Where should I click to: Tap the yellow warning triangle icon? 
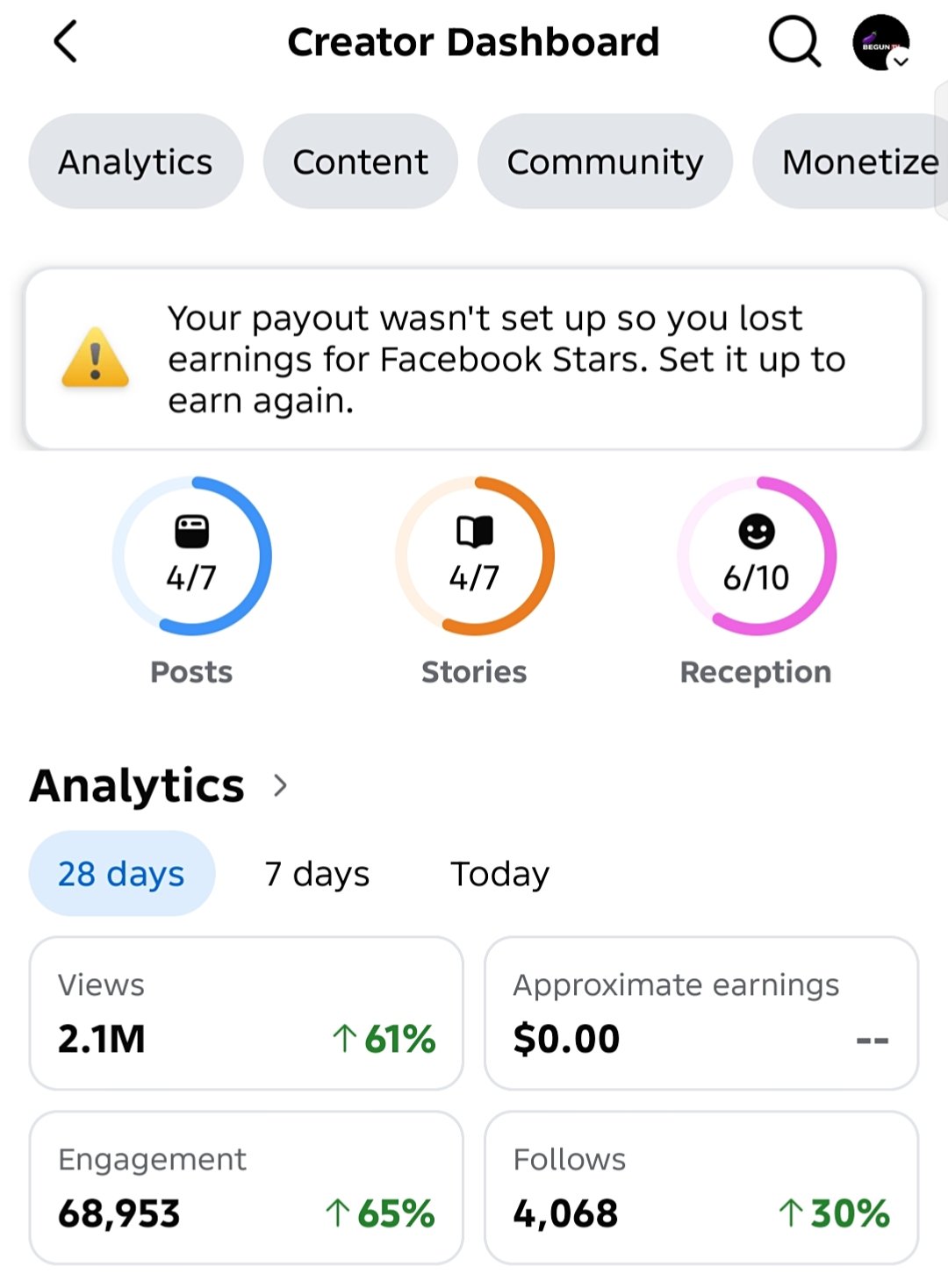coord(95,359)
